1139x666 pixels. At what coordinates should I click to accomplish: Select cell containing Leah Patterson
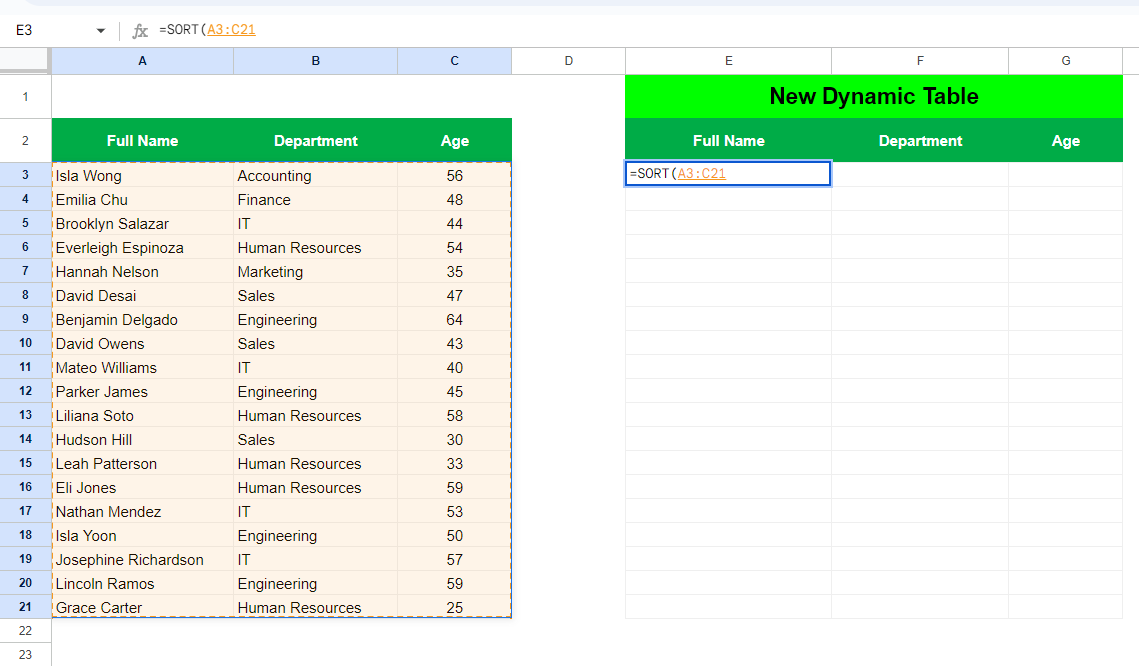click(142, 463)
